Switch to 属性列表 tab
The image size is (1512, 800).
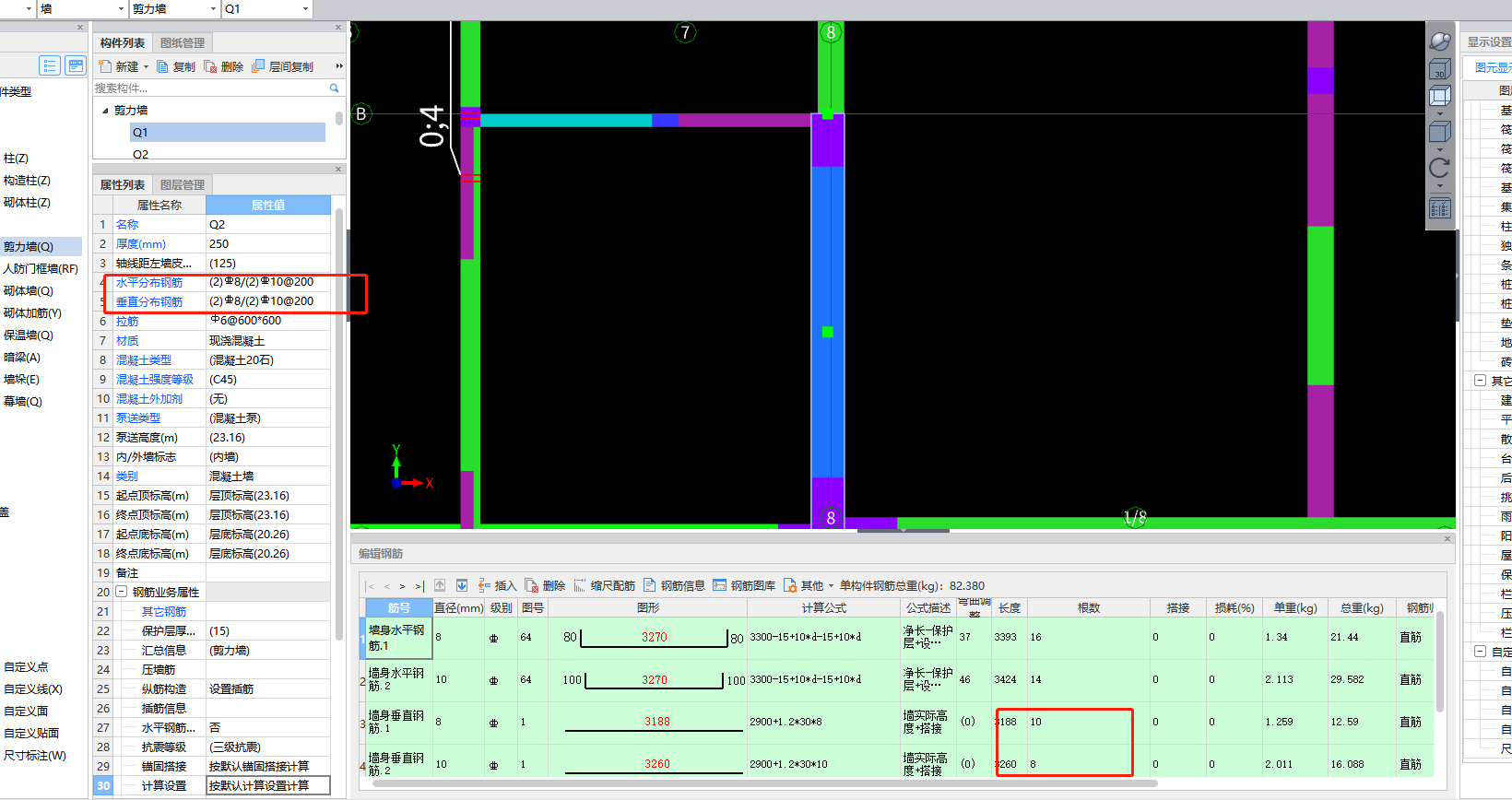(123, 184)
